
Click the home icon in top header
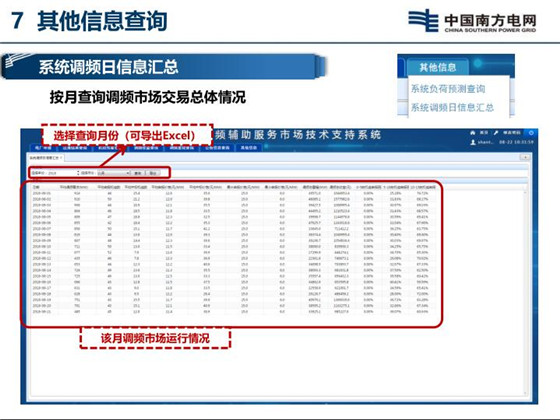pyautogui.click(x=473, y=133)
